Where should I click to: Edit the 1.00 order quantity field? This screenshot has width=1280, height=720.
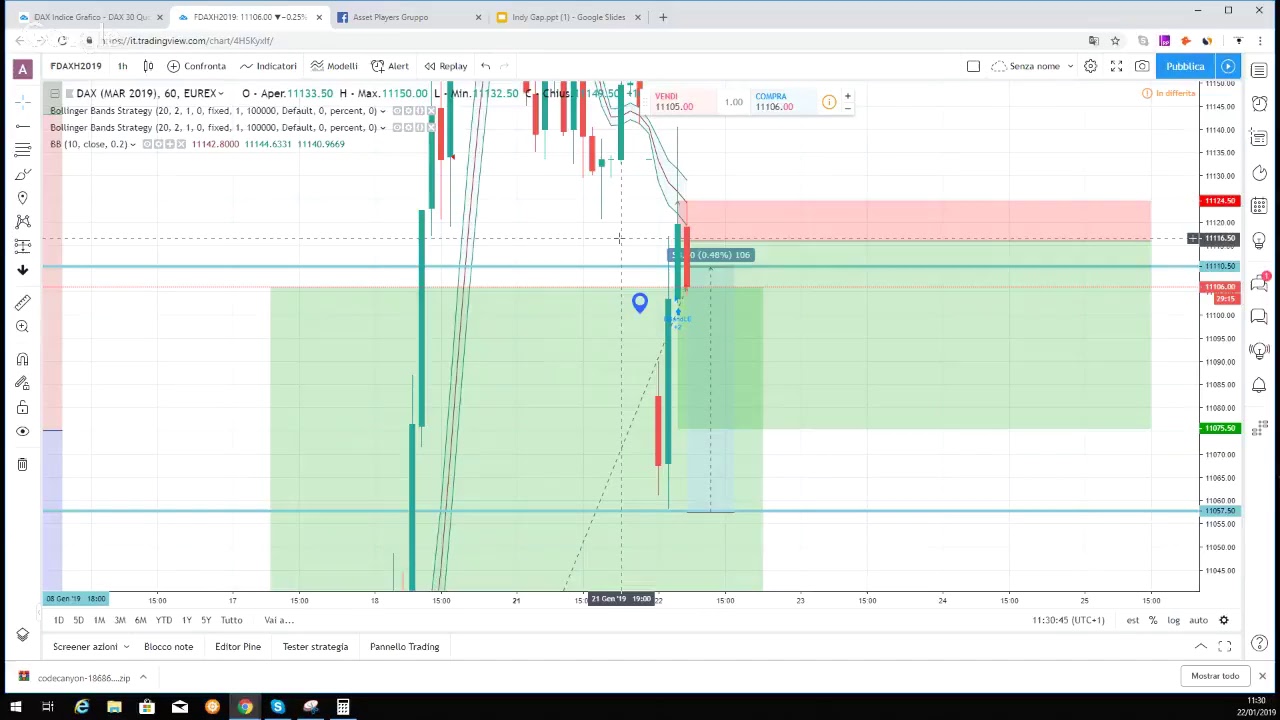733,102
